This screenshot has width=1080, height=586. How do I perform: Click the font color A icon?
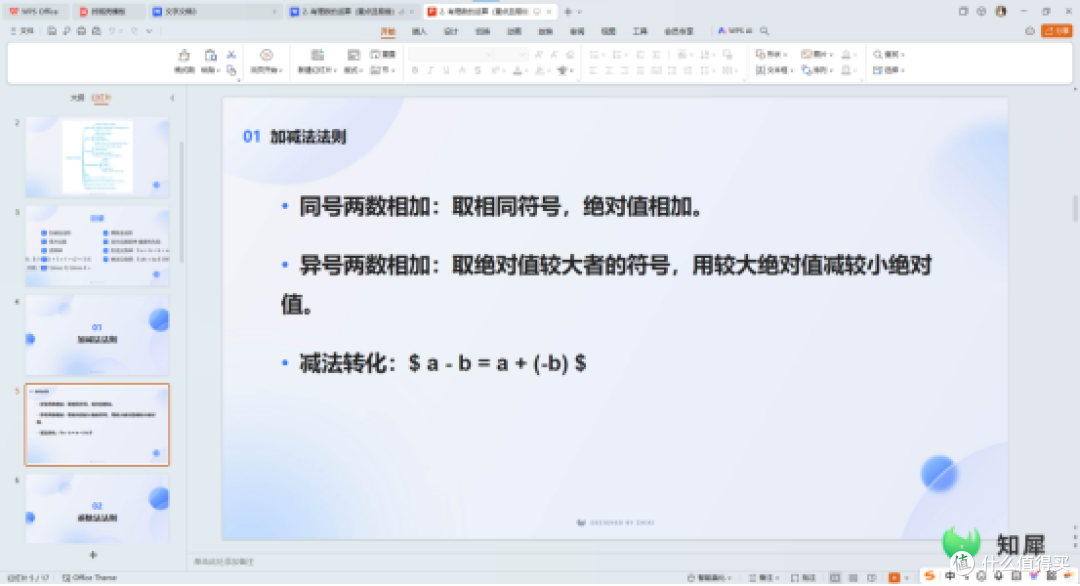tap(517, 70)
